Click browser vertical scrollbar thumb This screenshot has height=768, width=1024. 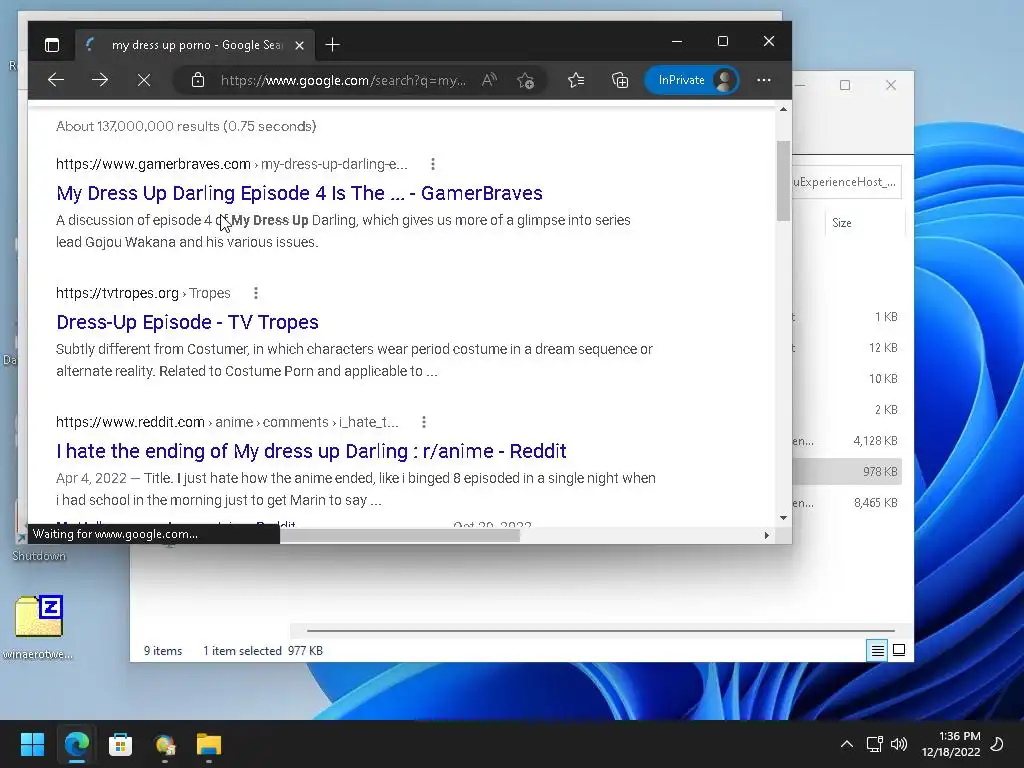pos(783,181)
